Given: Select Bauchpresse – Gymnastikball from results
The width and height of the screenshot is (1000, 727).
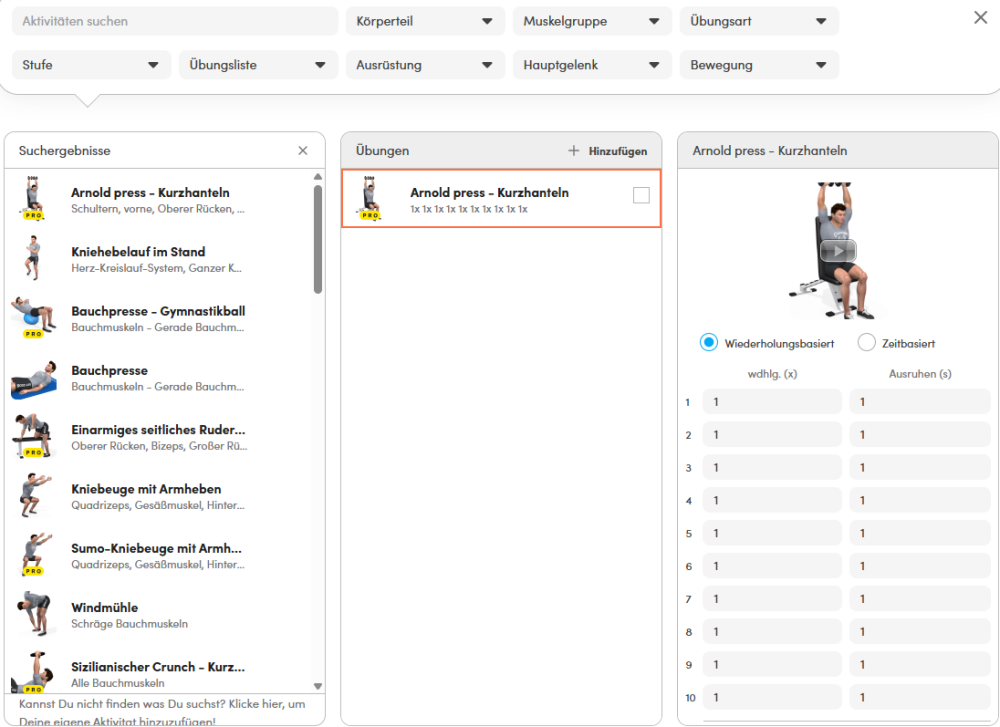Looking at the screenshot, I should click(x=158, y=317).
